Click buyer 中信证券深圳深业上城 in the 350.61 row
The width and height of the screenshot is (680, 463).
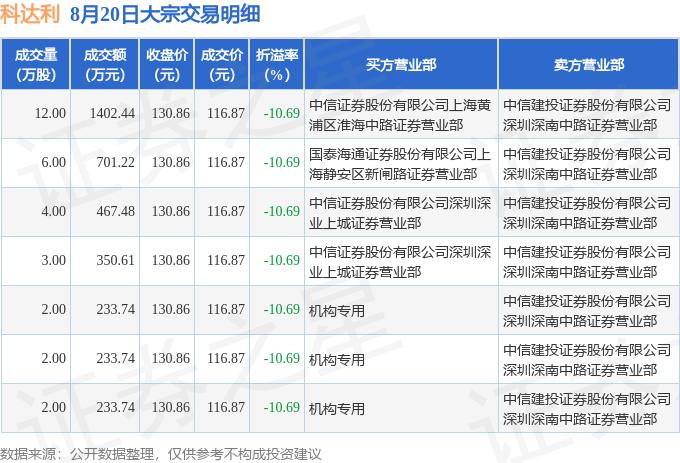click(x=400, y=262)
